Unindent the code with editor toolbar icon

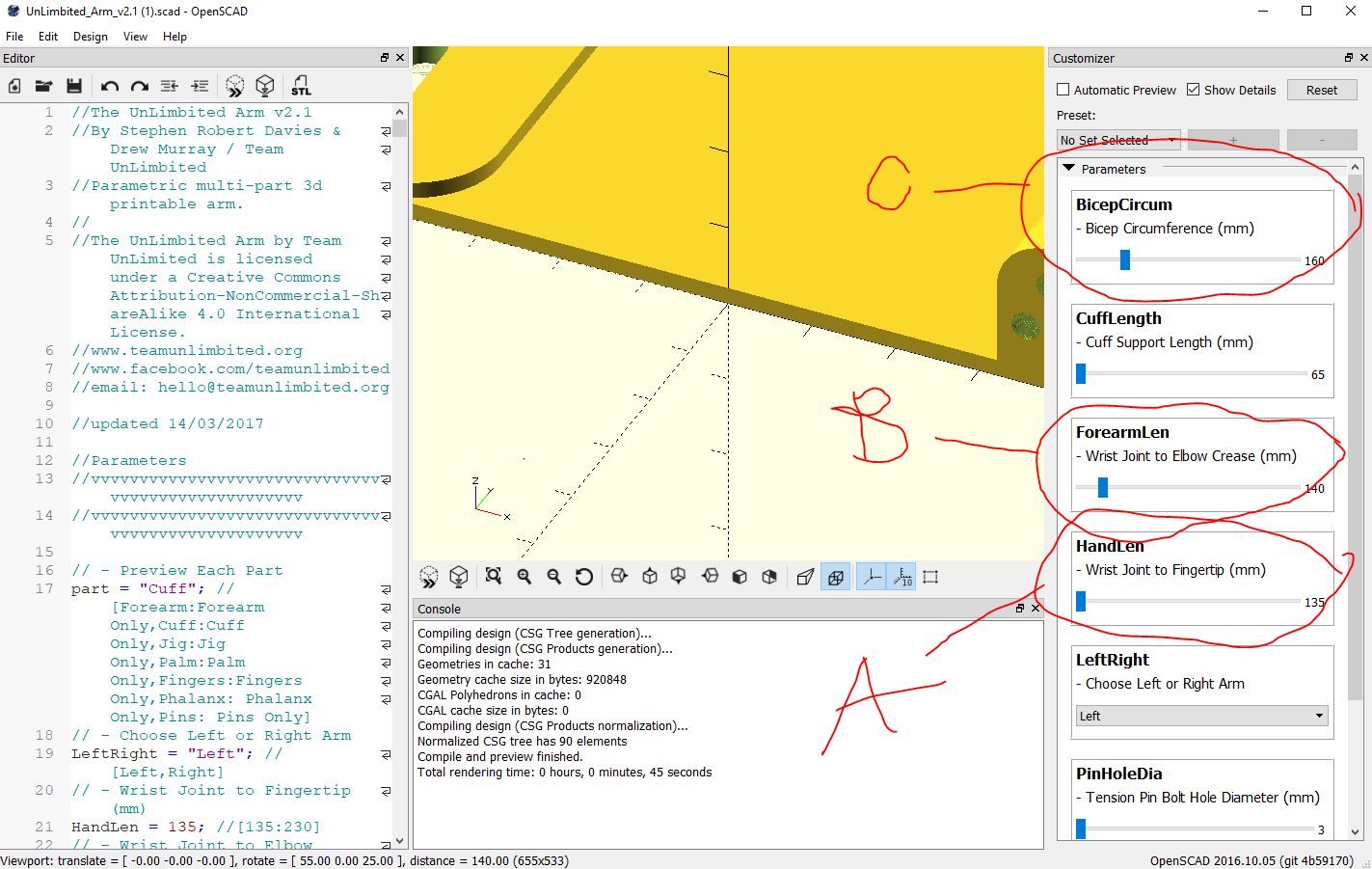tap(170, 86)
